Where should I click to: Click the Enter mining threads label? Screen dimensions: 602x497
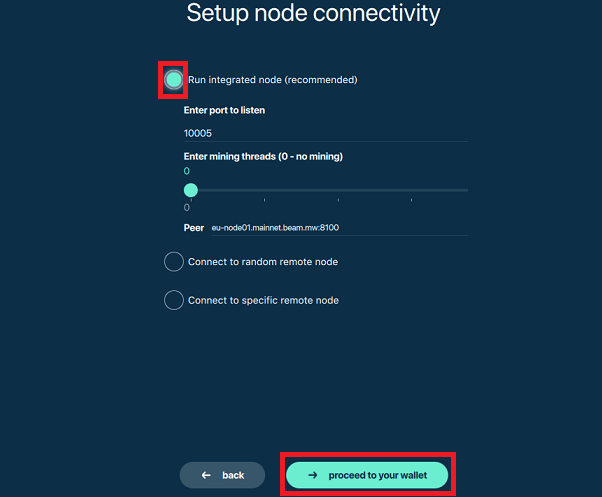263,157
